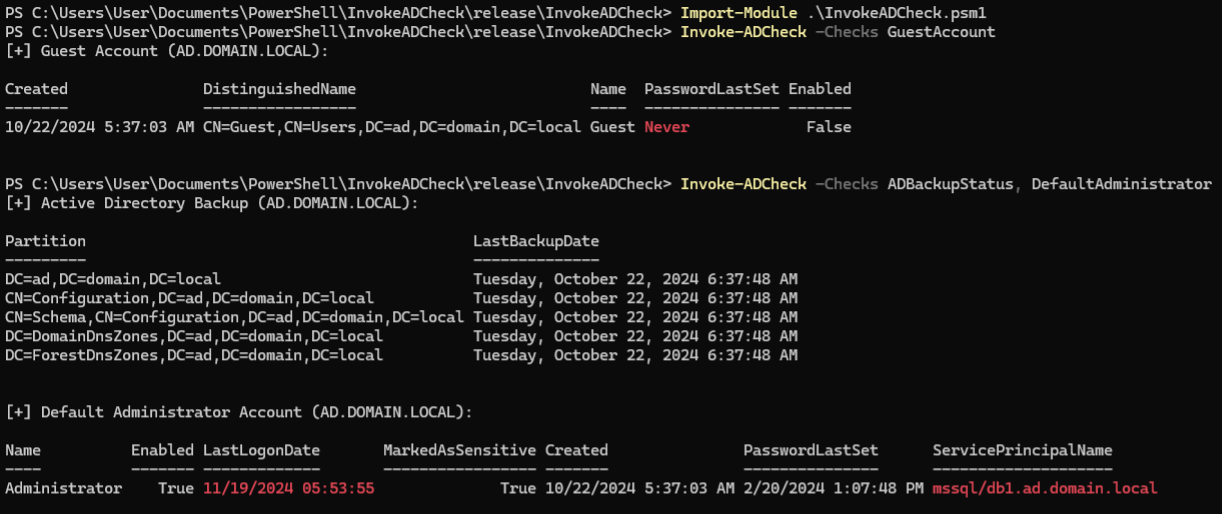Select the DC=ForestDnsZones partition row

(194, 355)
